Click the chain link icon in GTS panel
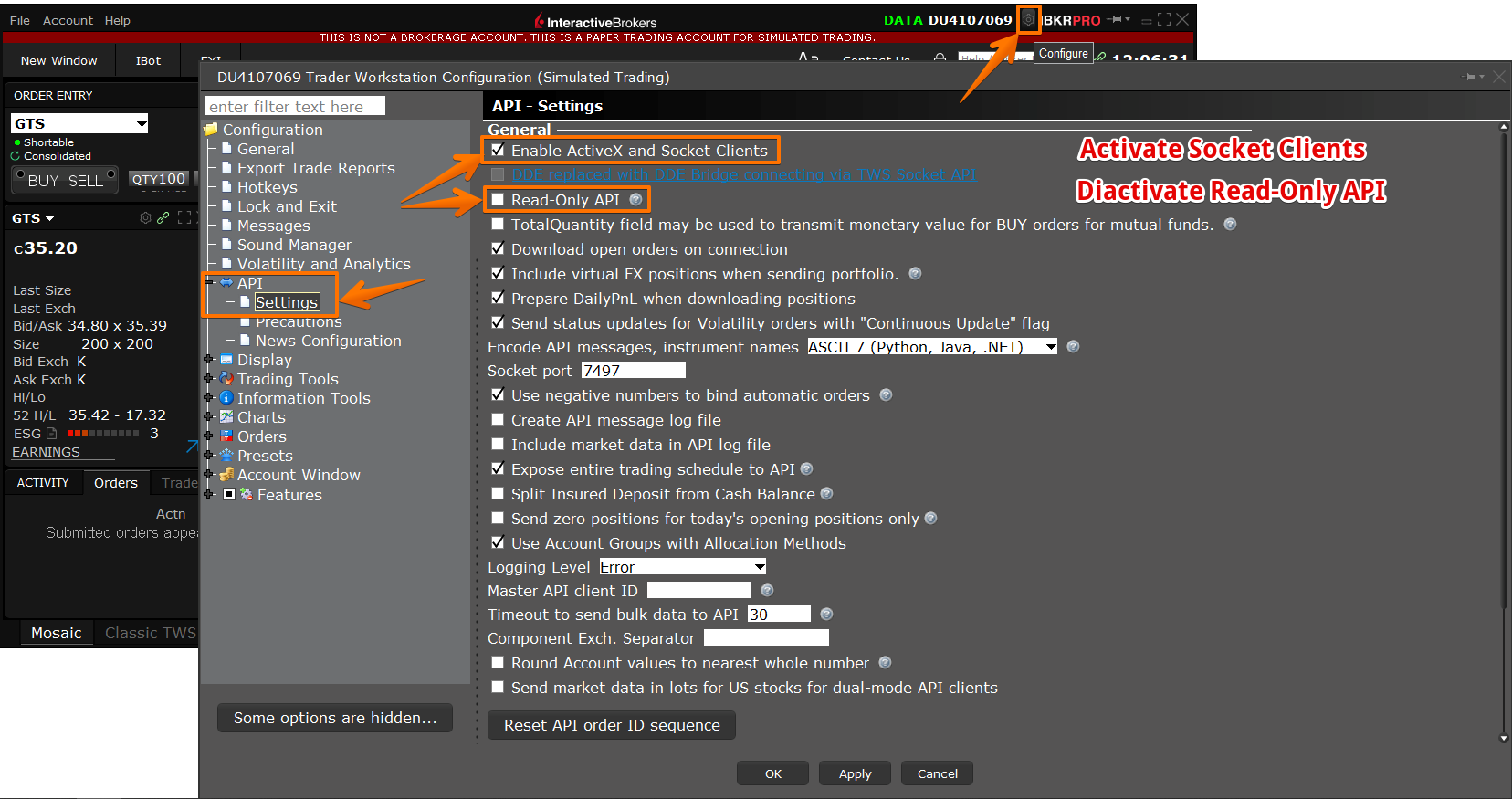Image resolution: width=1512 pixels, height=799 pixels. (163, 217)
